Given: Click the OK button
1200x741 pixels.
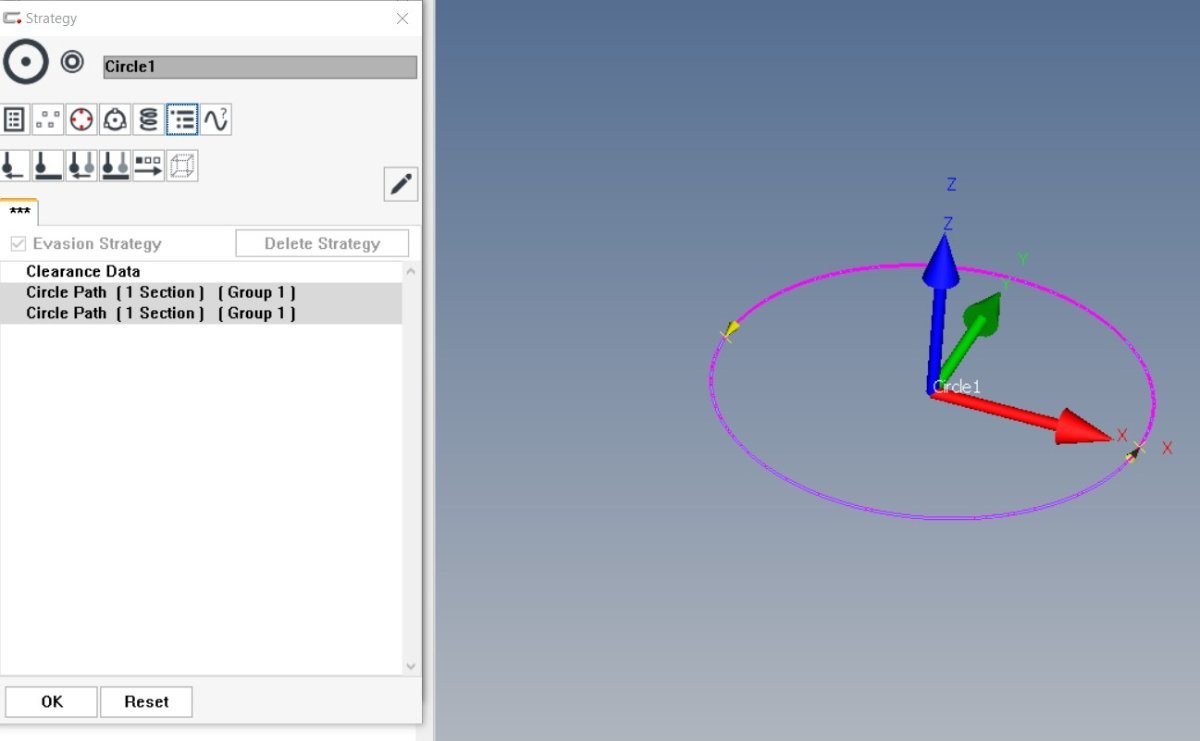Looking at the screenshot, I should click(52, 702).
